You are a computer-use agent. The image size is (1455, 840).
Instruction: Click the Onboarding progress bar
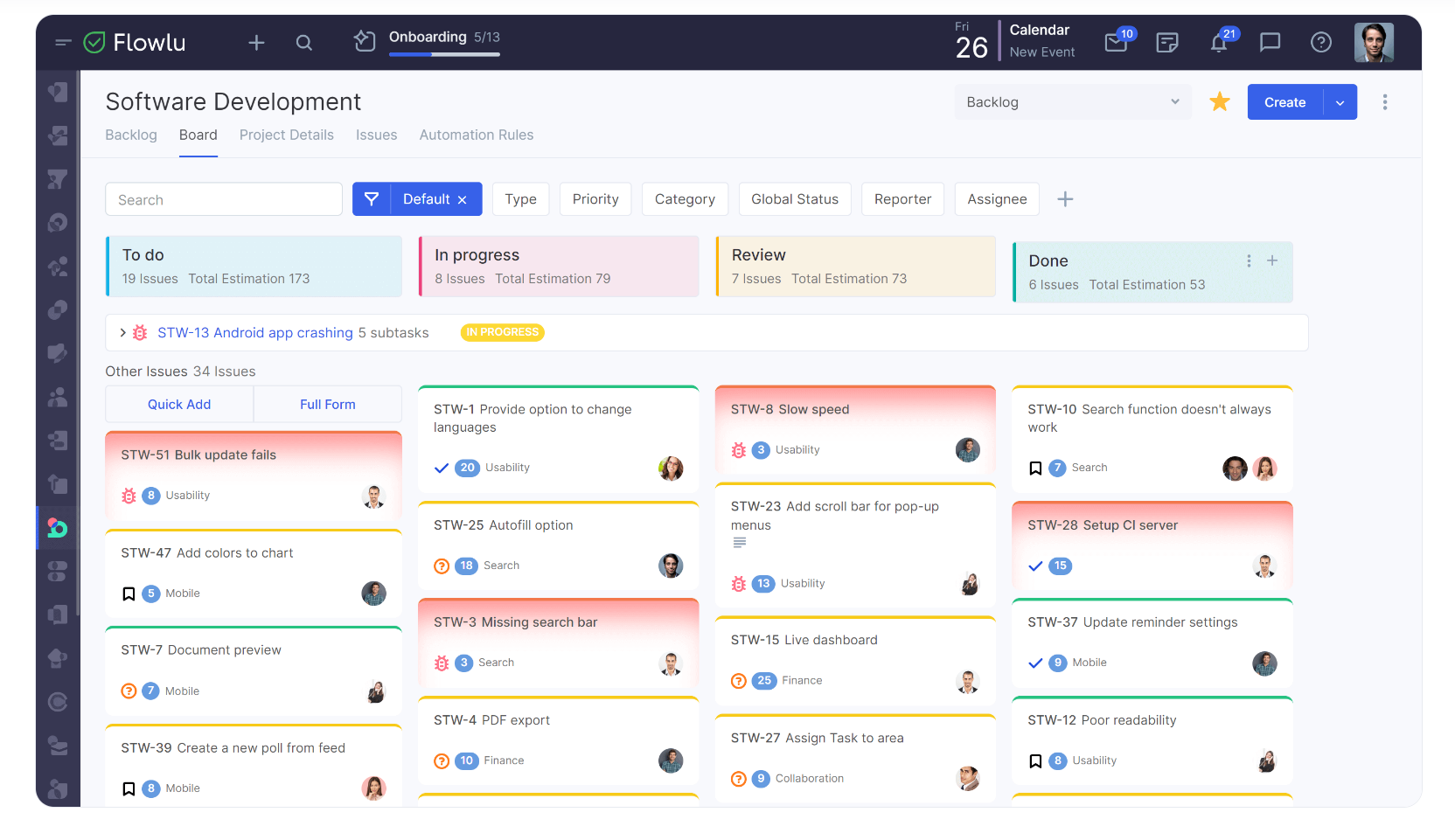click(444, 54)
